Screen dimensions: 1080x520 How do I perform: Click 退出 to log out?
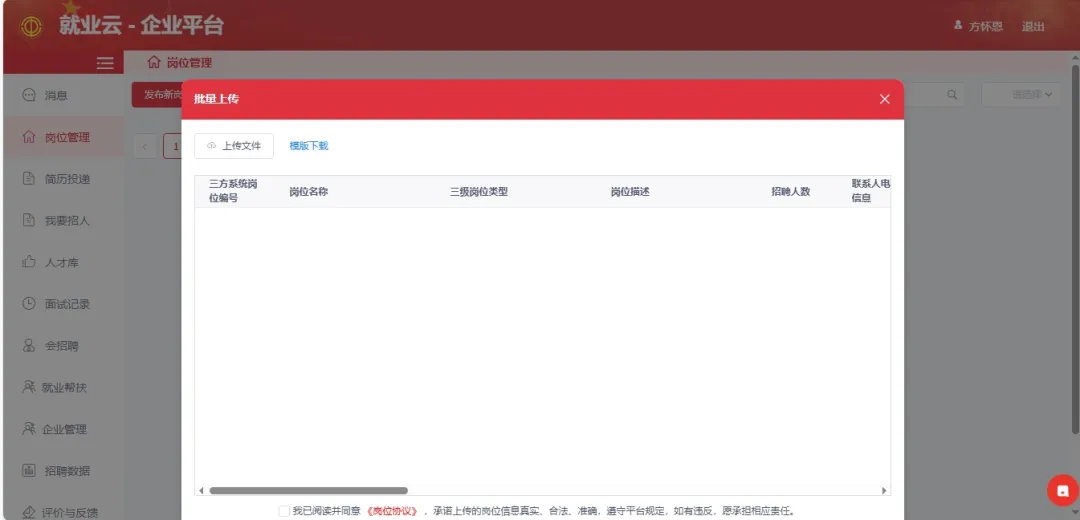[x=1032, y=27]
